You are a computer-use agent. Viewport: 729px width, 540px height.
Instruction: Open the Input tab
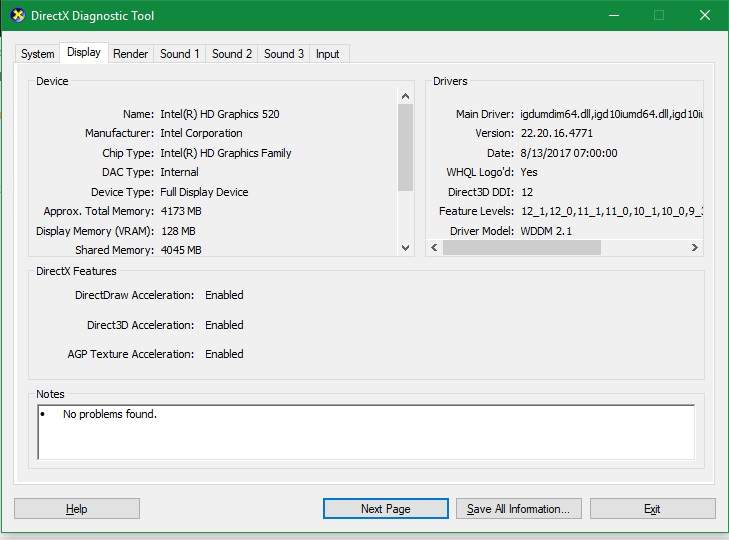pos(327,54)
